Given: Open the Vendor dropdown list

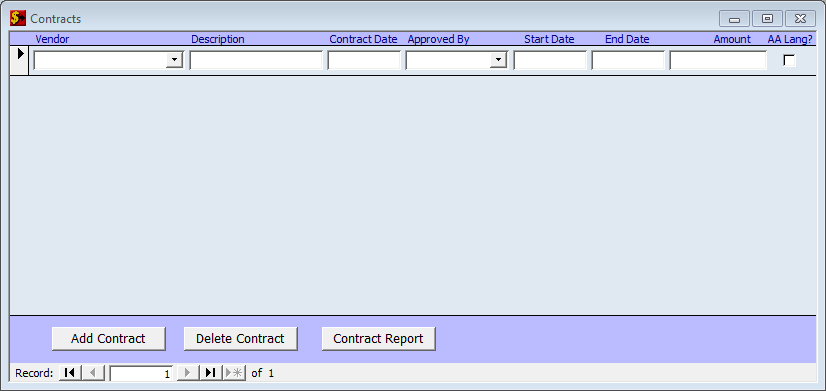Looking at the screenshot, I should point(174,60).
